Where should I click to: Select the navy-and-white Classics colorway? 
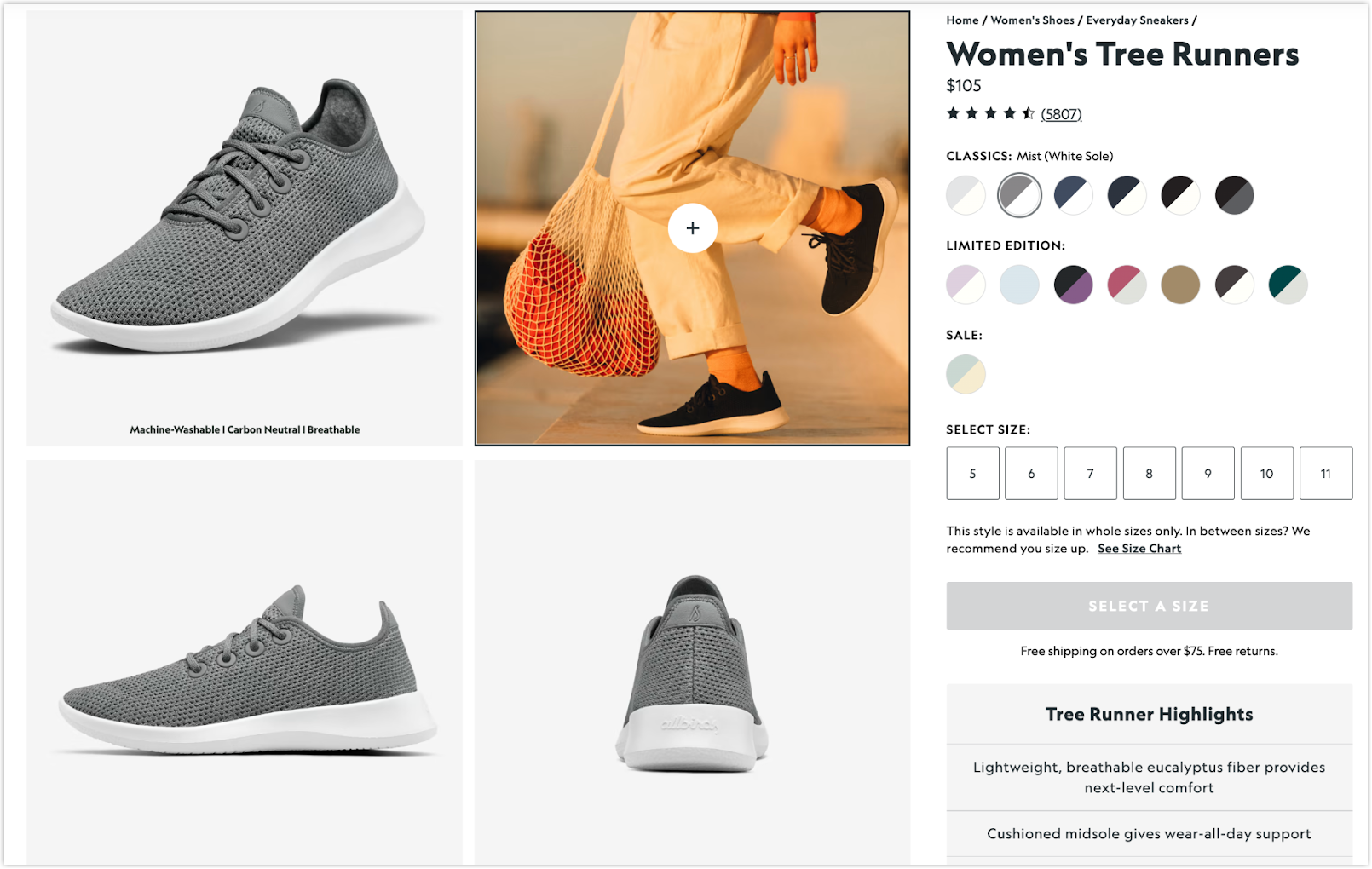[1073, 194]
